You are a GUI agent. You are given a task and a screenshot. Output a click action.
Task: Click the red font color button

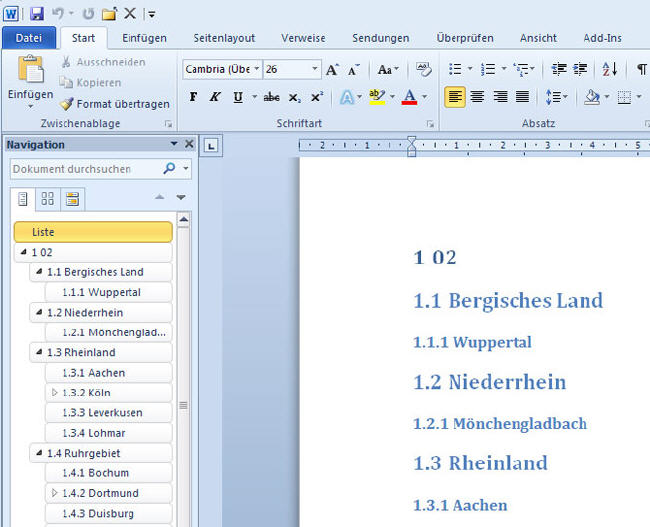pyautogui.click(x=408, y=98)
